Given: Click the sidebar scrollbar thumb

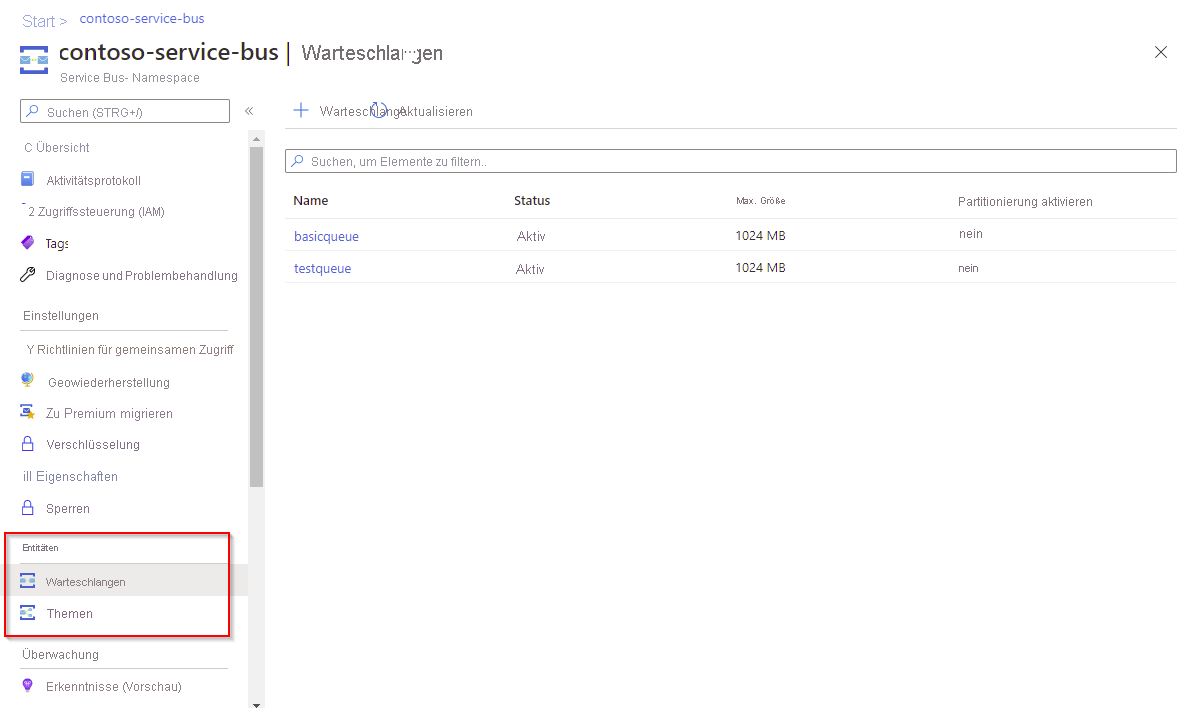Looking at the screenshot, I should click(x=256, y=316).
